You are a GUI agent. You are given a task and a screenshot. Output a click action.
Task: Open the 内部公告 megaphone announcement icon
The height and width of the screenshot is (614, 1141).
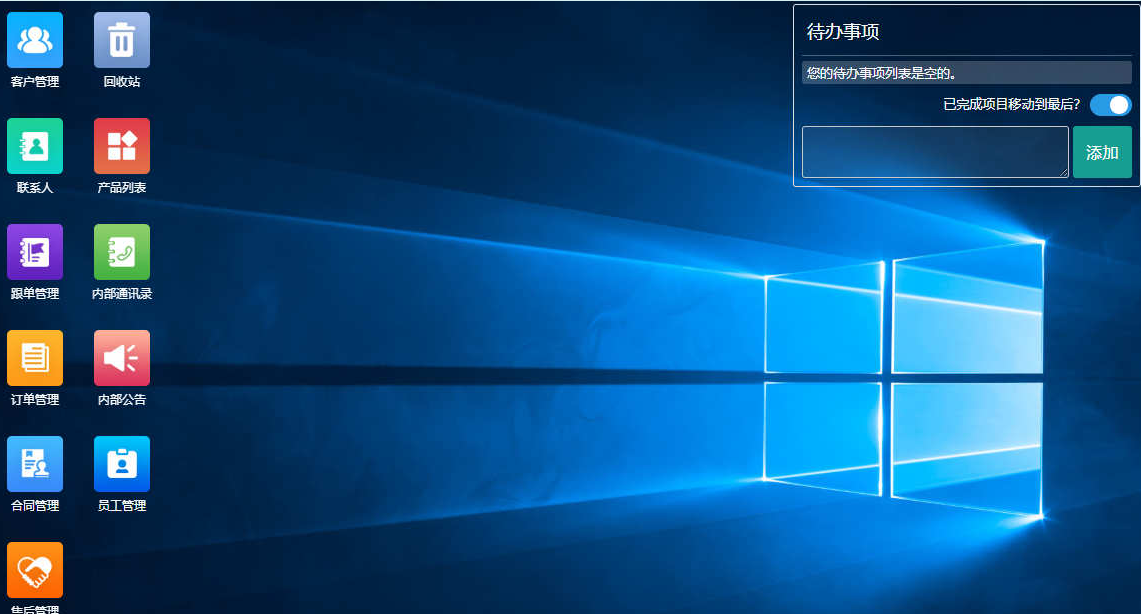122,358
